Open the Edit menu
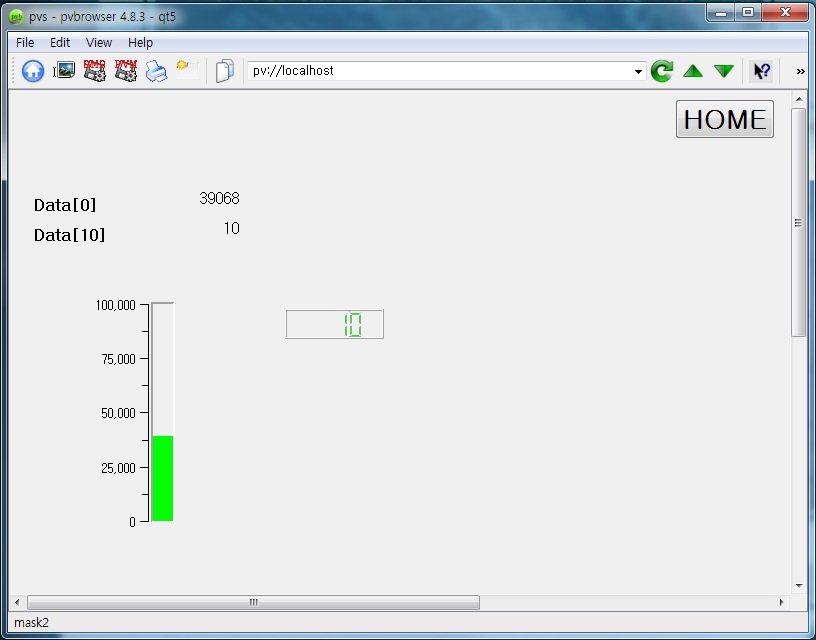This screenshot has height=640, width=816. pos(60,42)
